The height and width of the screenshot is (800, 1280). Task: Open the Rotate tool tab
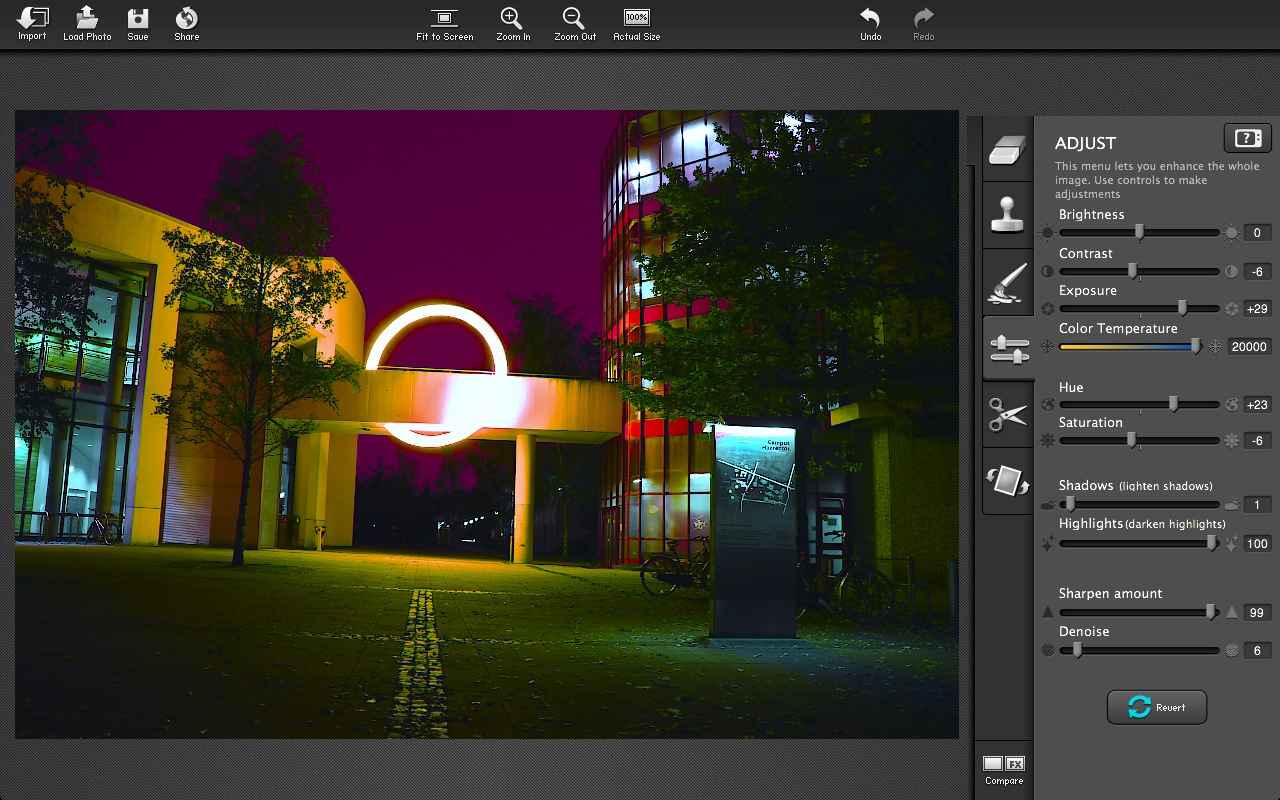pyautogui.click(x=1007, y=481)
